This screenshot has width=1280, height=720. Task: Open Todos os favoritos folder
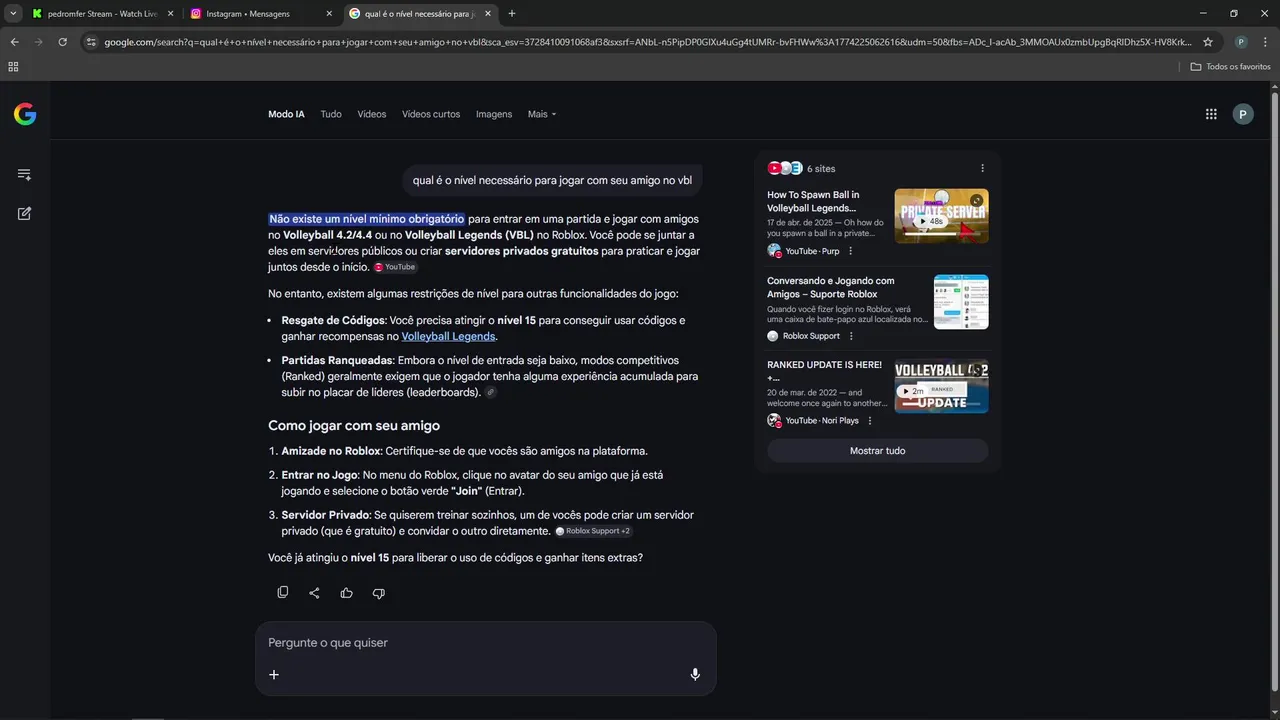1230,66
